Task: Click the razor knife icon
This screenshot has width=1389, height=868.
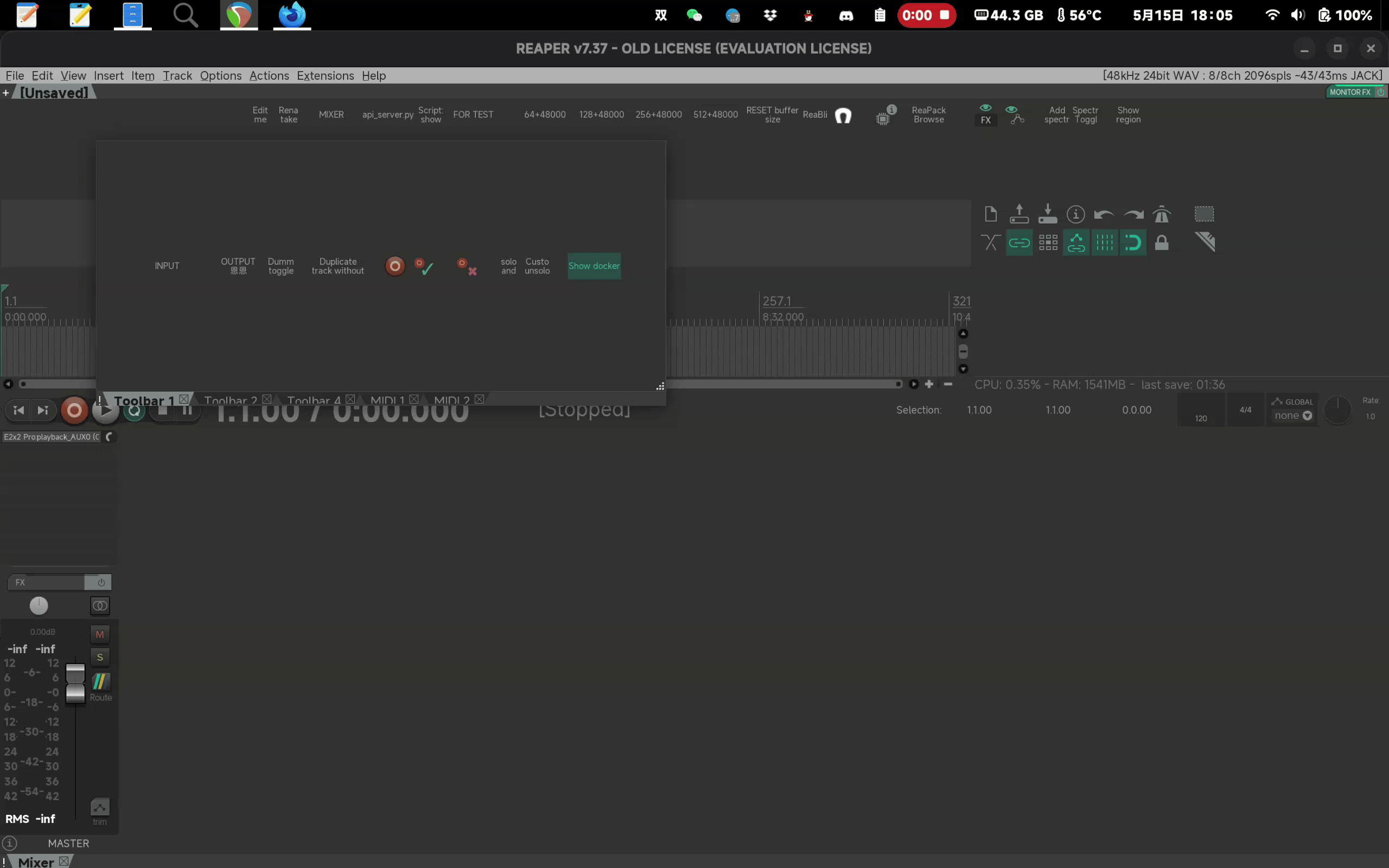Action: 1205,242
